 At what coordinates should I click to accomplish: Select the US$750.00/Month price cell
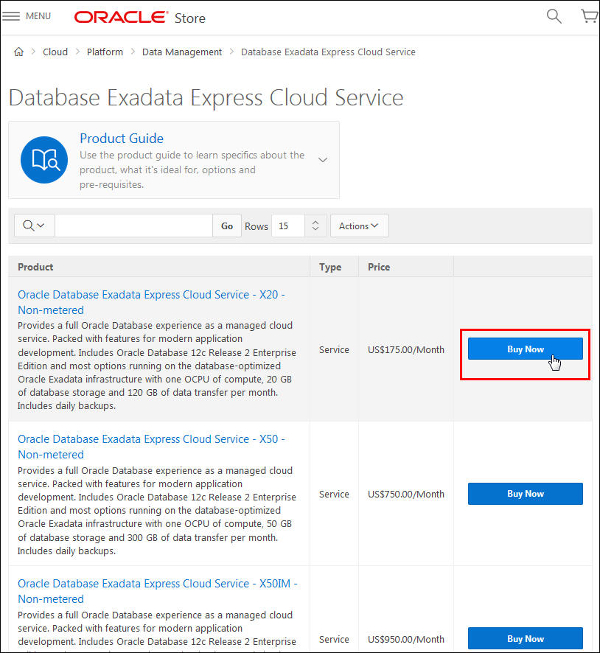[406, 494]
